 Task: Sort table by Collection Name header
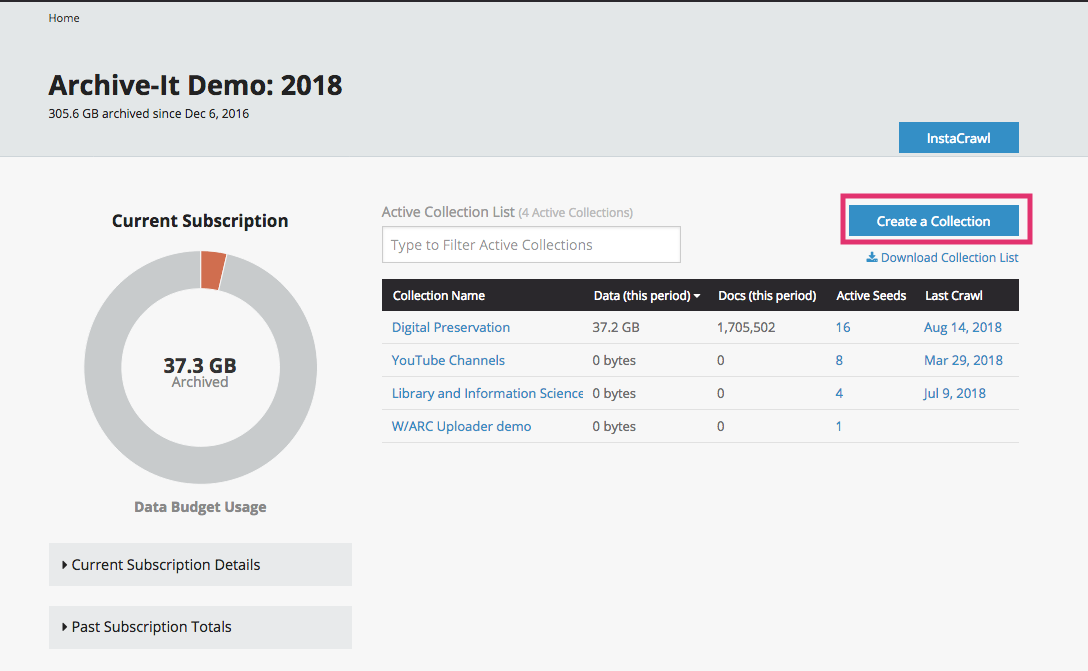pyautogui.click(x=439, y=295)
